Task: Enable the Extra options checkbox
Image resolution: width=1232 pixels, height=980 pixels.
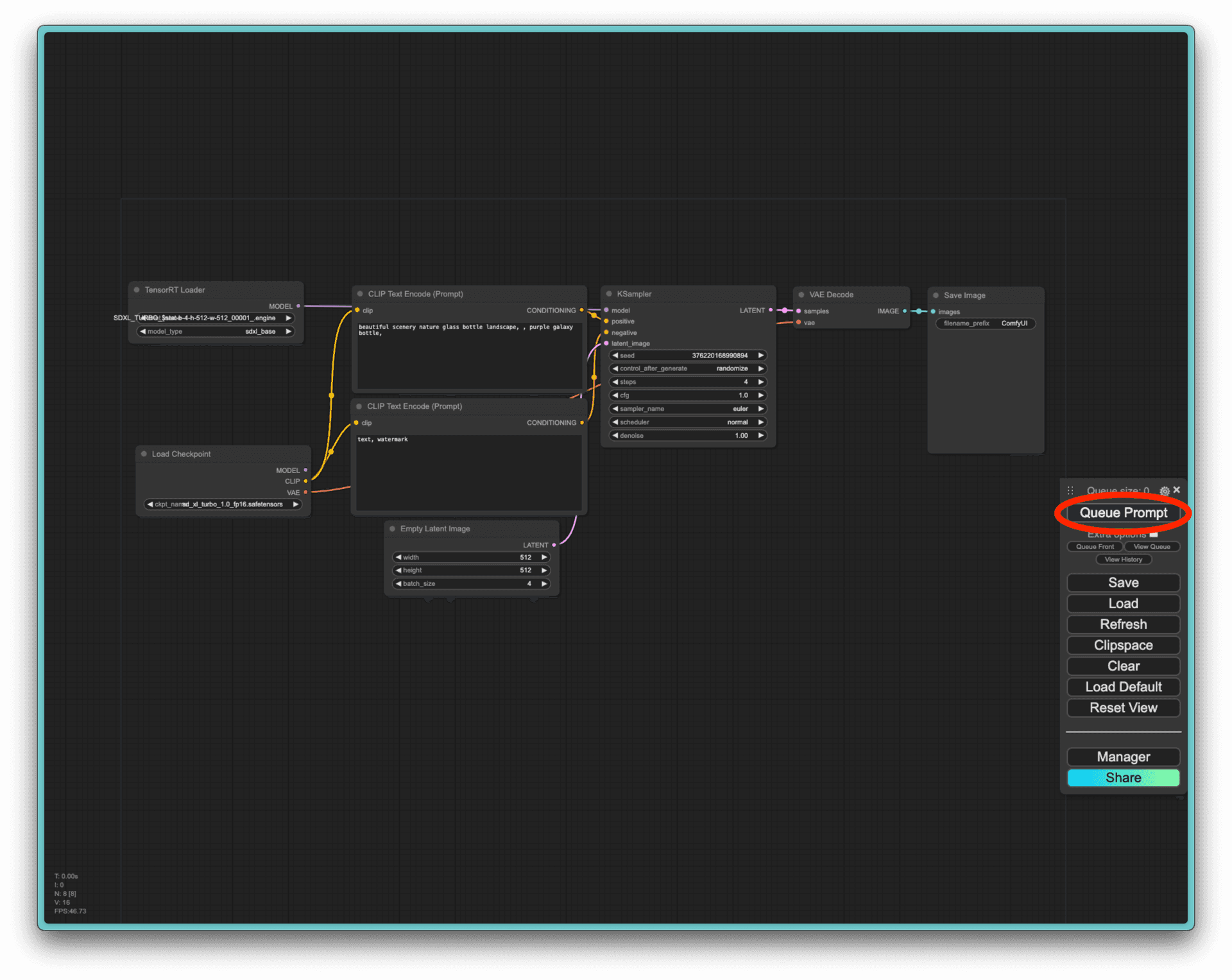Action: click(x=1154, y=534)
